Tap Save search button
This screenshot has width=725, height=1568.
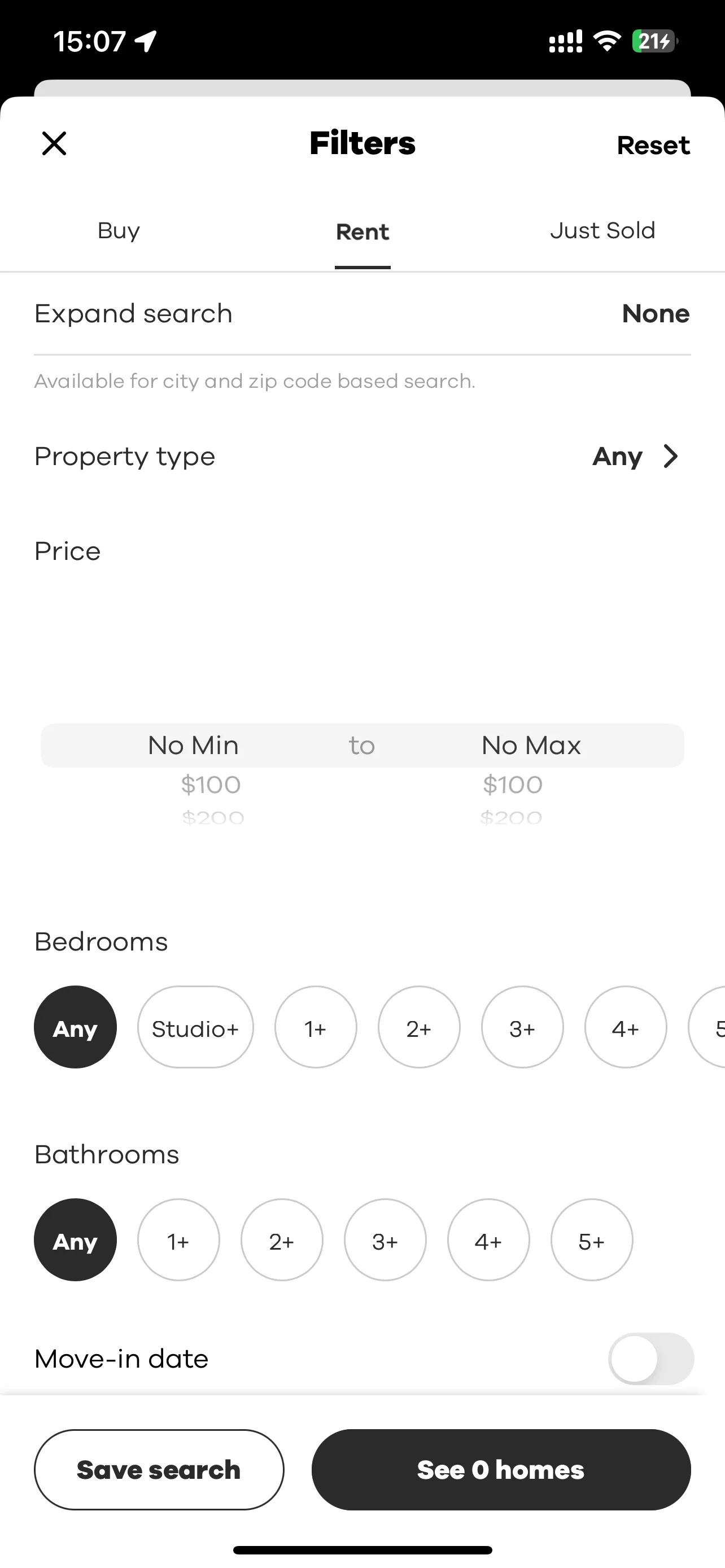[159, 1470]
